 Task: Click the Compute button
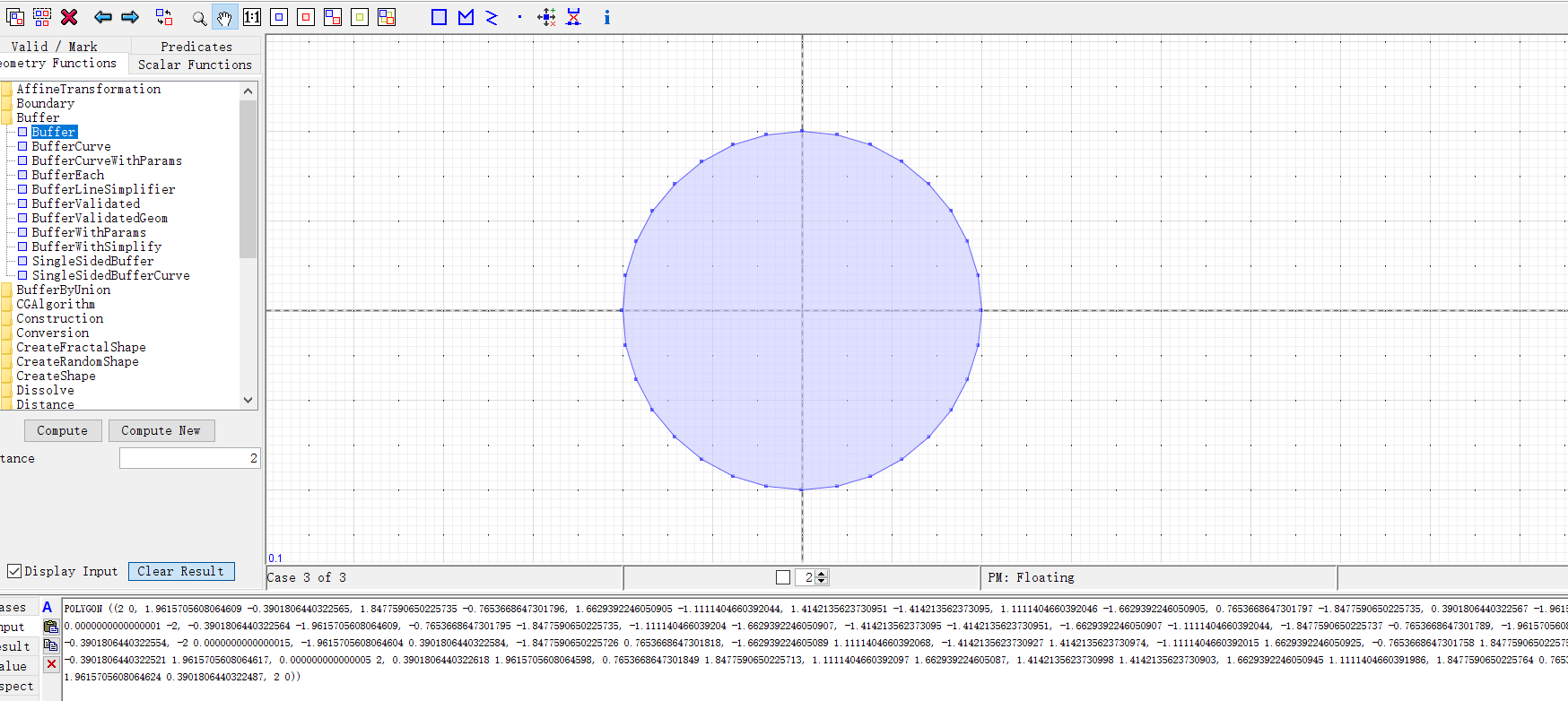[x=63, y=430]
